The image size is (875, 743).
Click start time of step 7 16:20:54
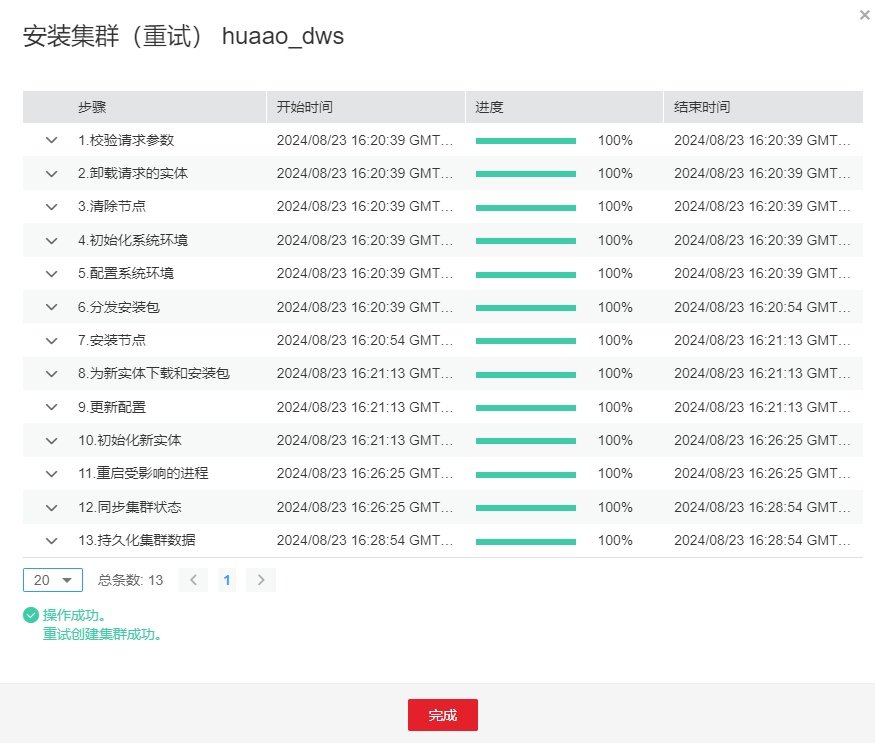click(365, 341)
